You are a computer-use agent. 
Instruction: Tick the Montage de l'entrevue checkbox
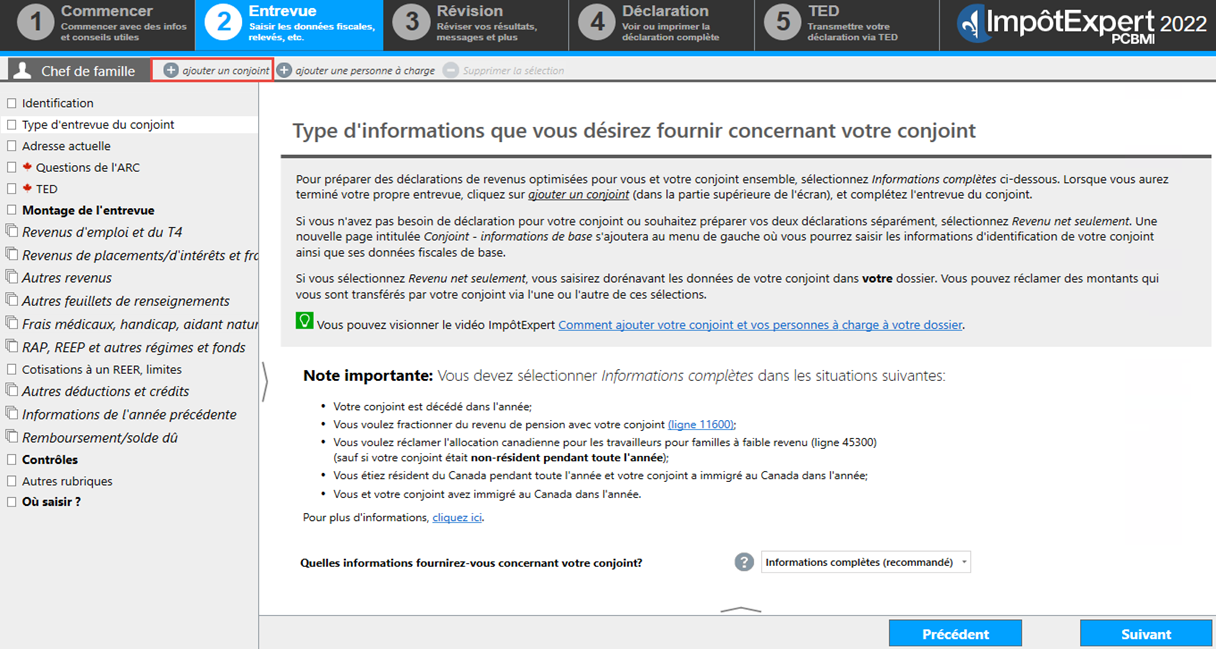(x=12, y=210)
